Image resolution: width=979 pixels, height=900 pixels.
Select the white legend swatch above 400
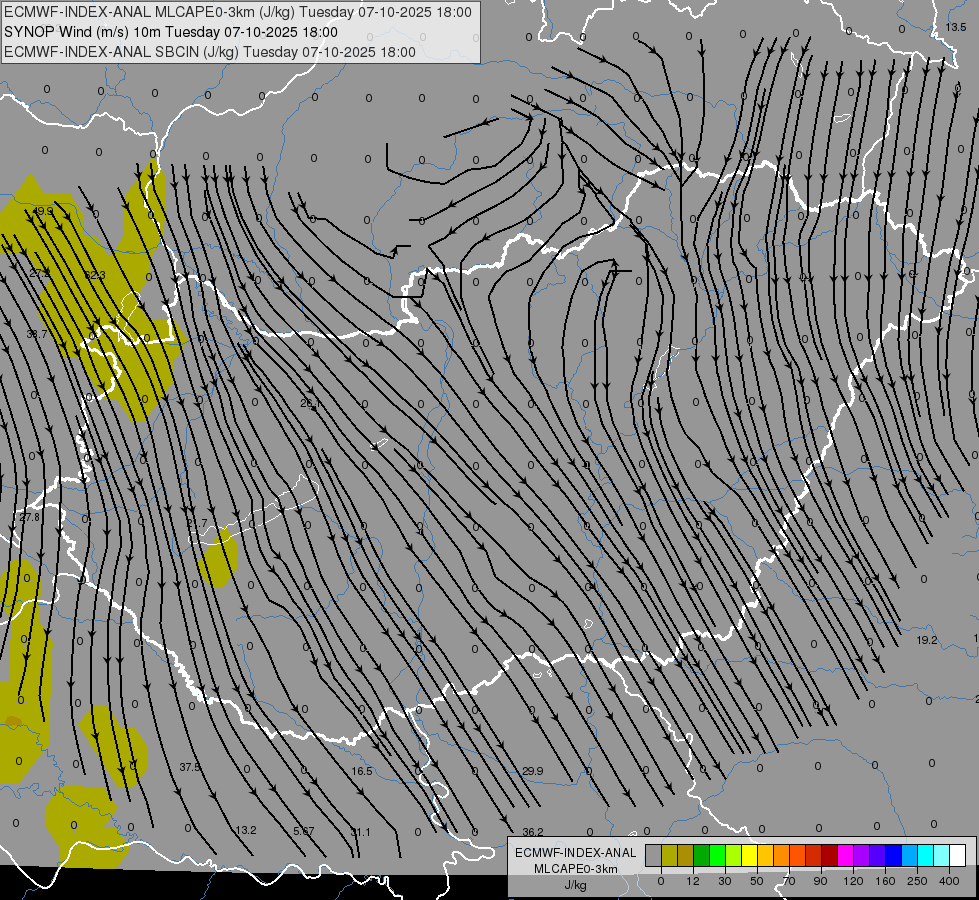(x=958, y=855)
